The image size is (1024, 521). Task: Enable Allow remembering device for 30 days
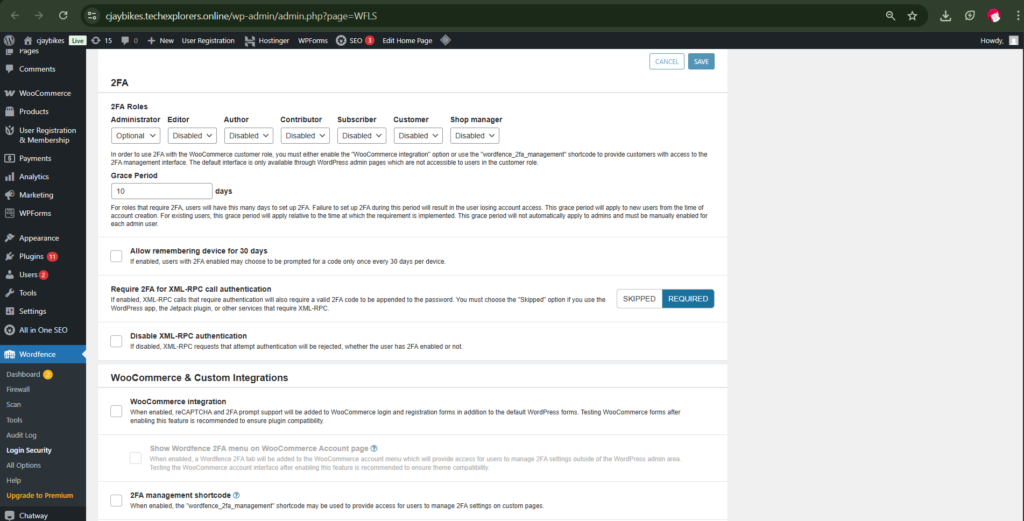[116, 256]
